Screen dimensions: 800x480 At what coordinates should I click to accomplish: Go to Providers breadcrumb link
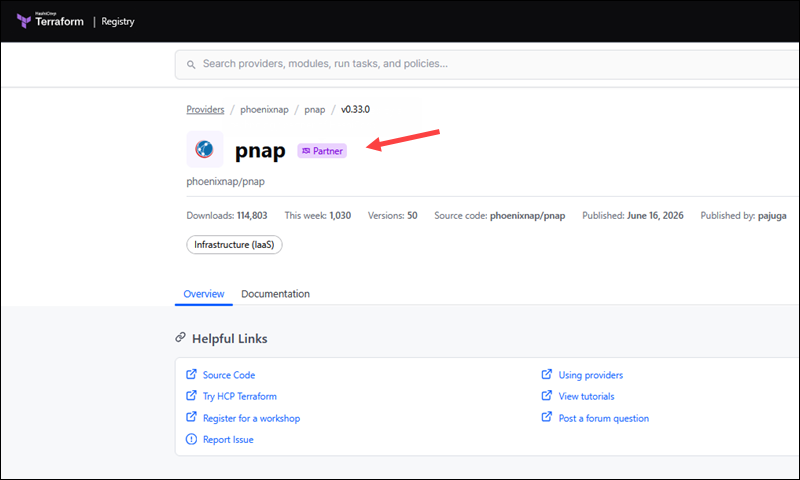pyautogui.click(x=205, y=109)
